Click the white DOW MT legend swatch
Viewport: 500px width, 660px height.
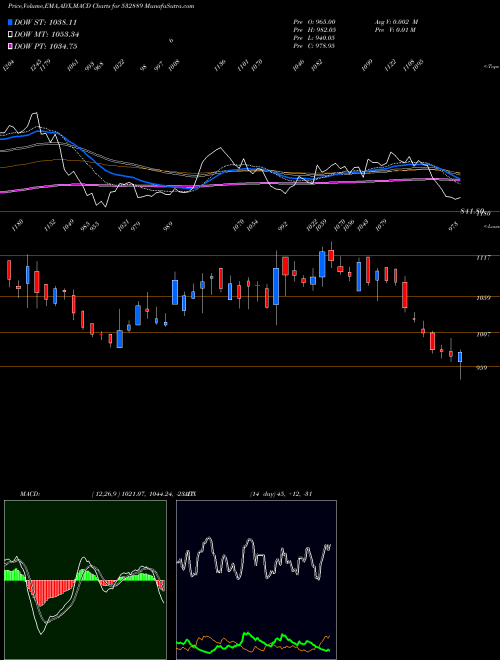(10, 34)
